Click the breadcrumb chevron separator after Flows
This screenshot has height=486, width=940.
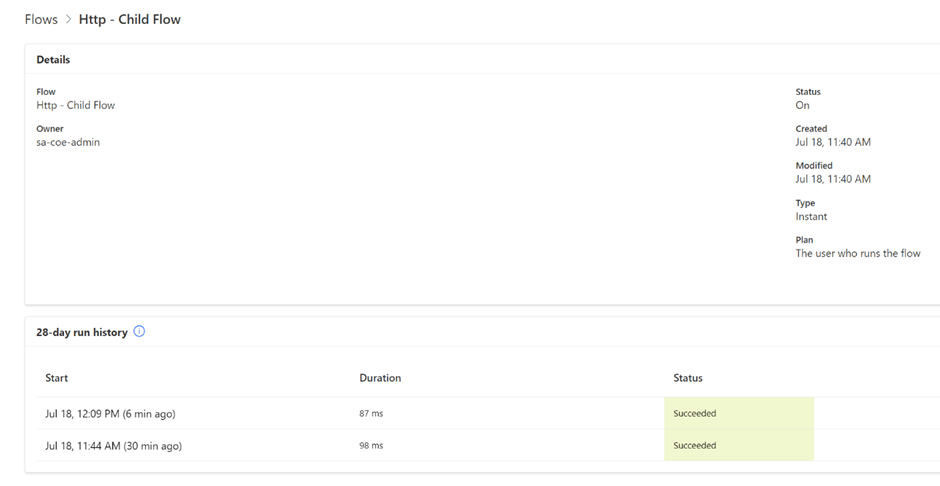[x=68, y=20]
